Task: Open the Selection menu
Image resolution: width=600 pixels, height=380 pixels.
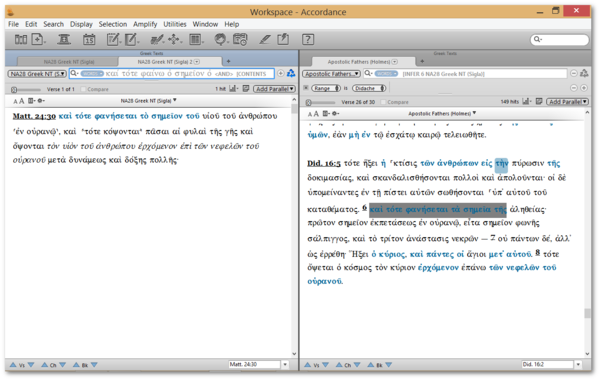Action: point(113,24)
